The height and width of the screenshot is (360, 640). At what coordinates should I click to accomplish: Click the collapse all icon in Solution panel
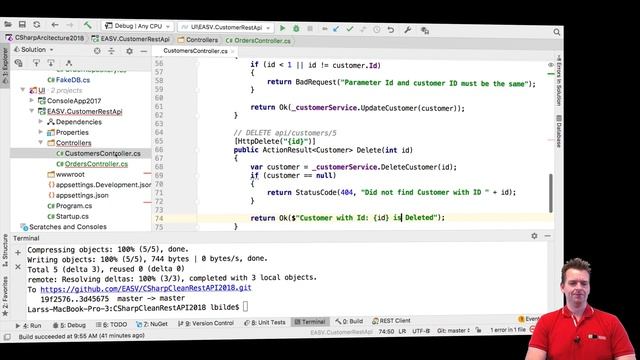tap(111, 51)
